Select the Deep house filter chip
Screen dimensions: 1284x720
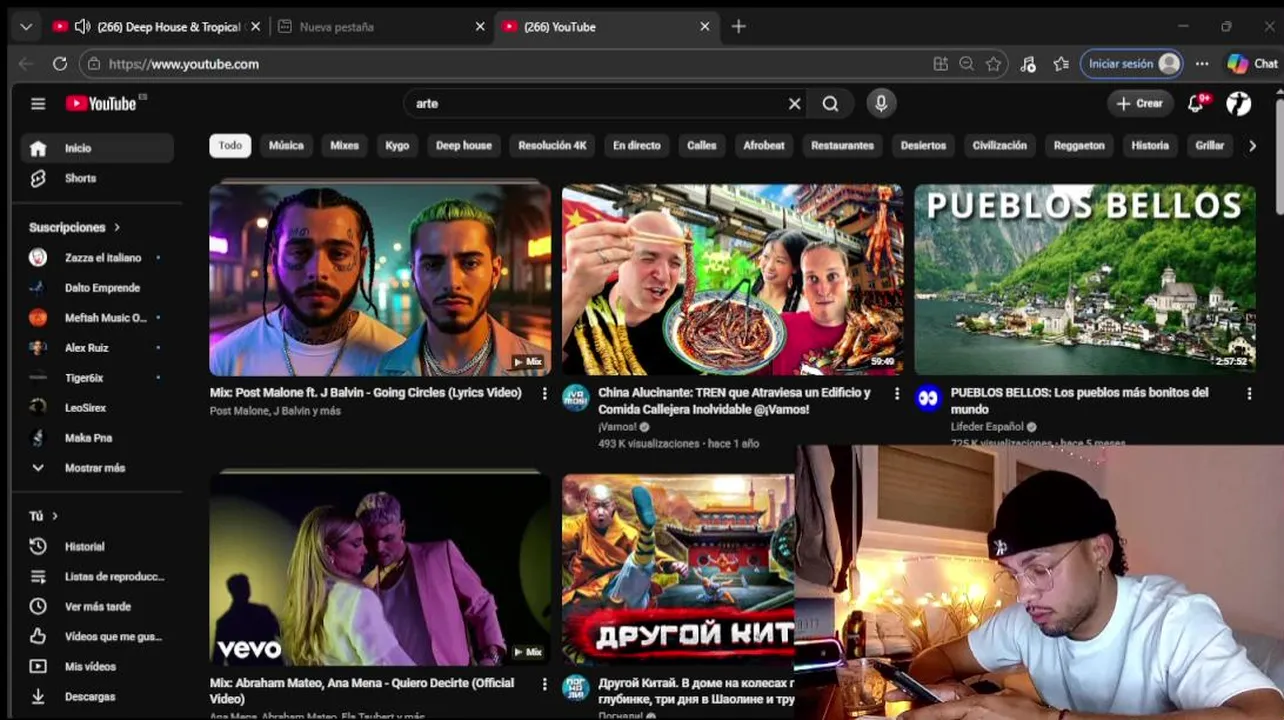pyautogui.click(x=464, y=146)
